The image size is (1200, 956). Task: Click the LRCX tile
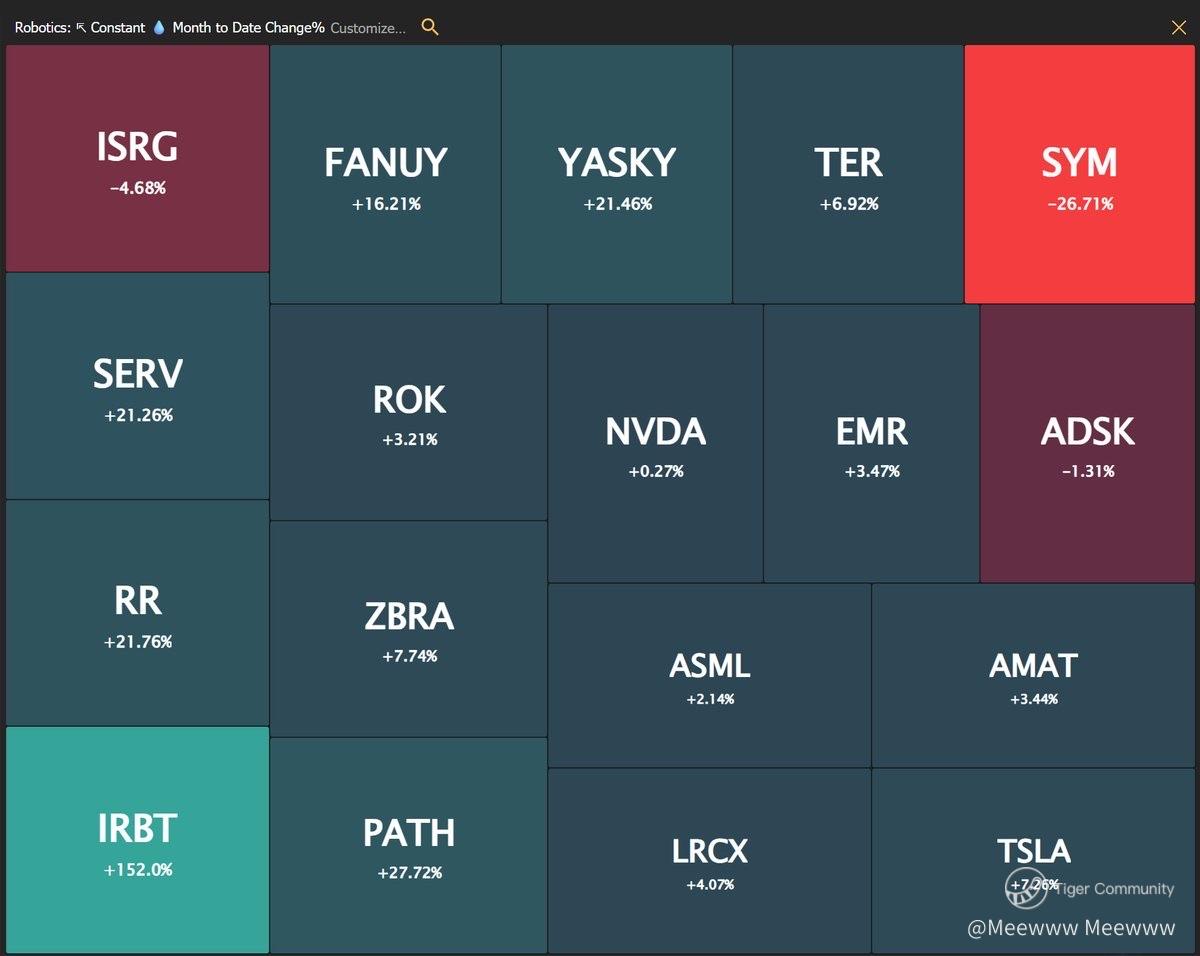coord(710,861)
